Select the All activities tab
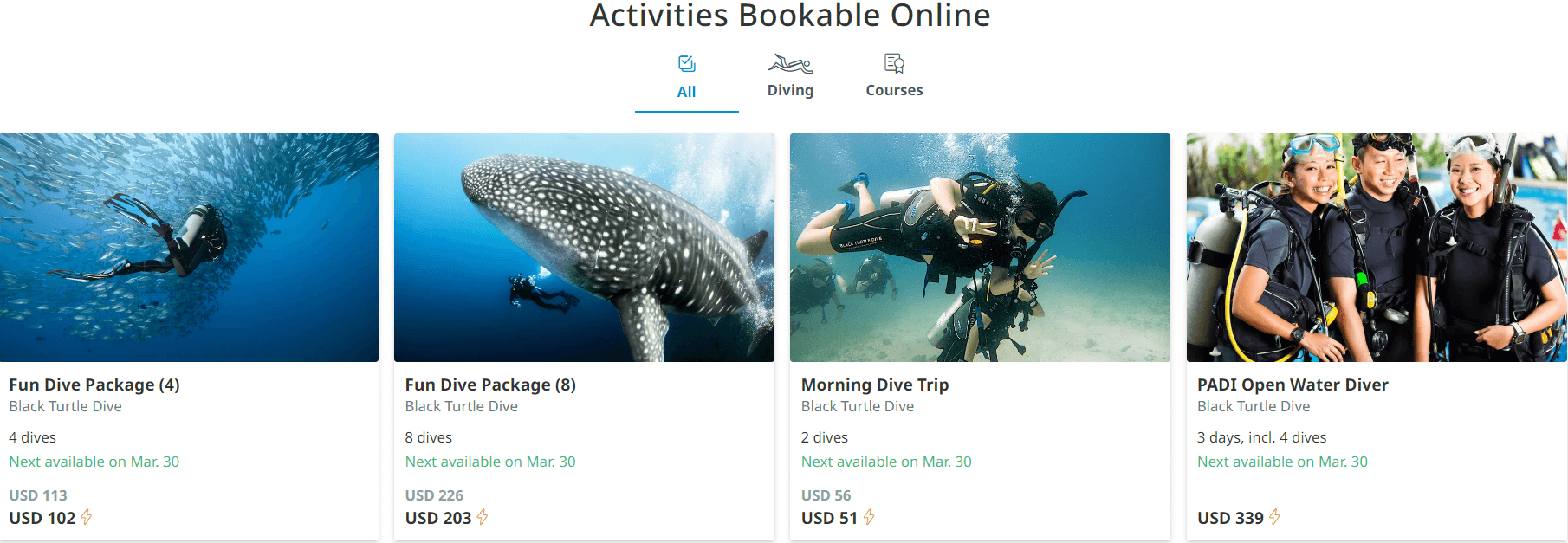Image resolution: width=1568 pixels, height=543 pixels. point(686,92)
